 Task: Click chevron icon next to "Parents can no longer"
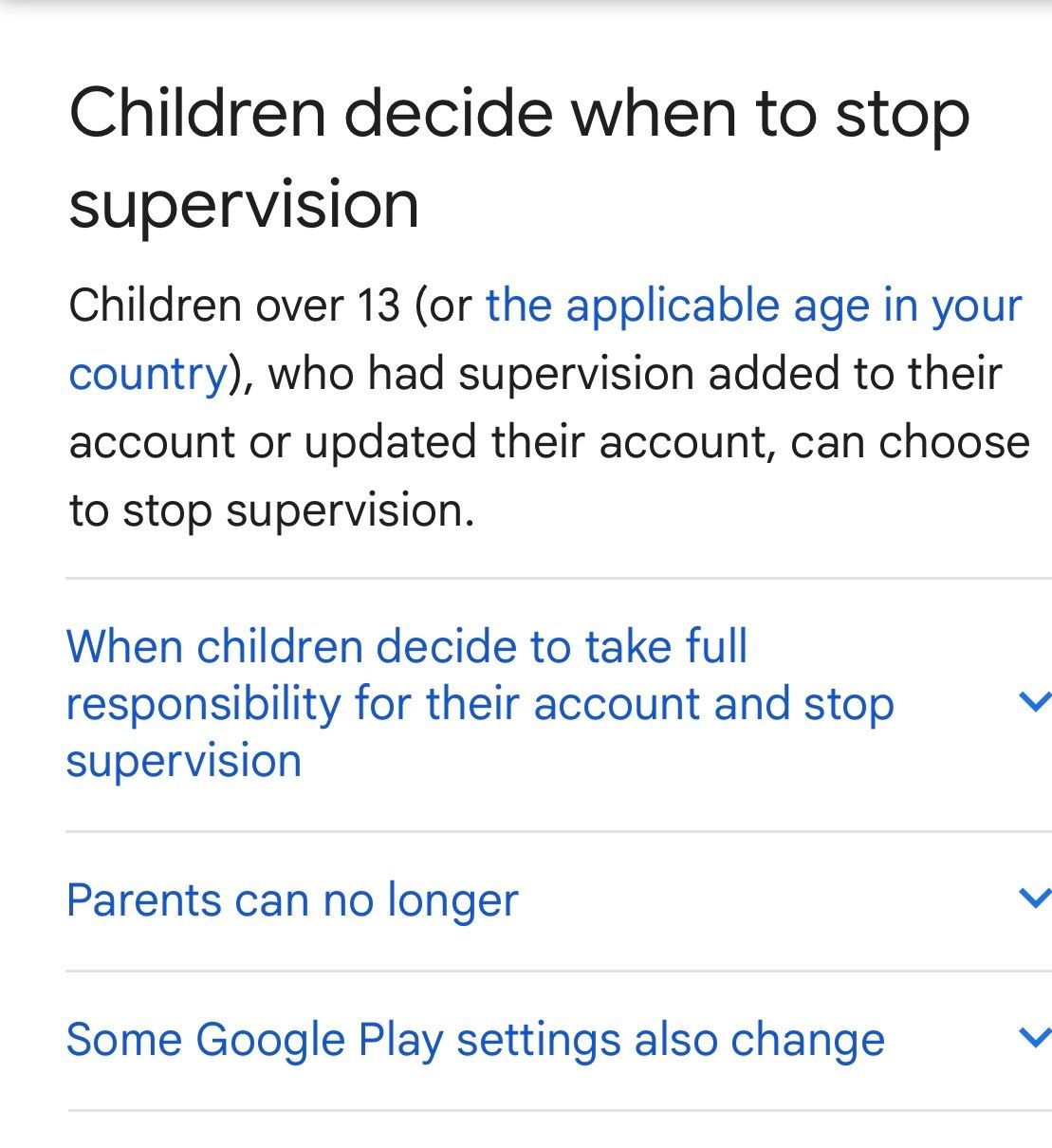(1032, 898)
